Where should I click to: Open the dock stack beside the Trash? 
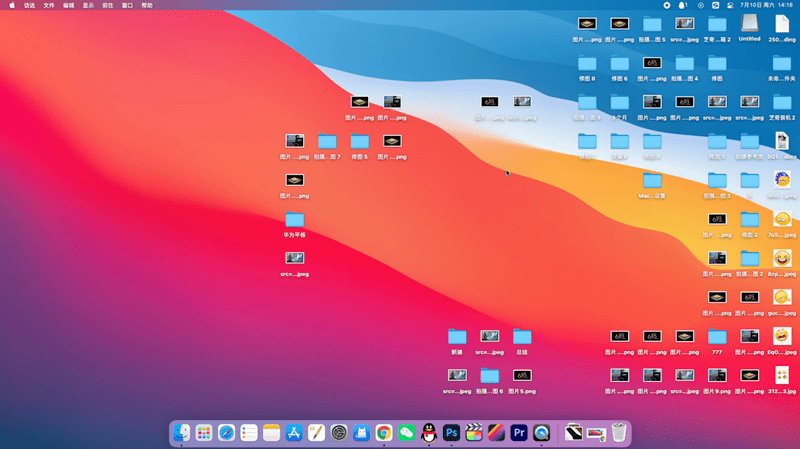click(x=596, y=434)
